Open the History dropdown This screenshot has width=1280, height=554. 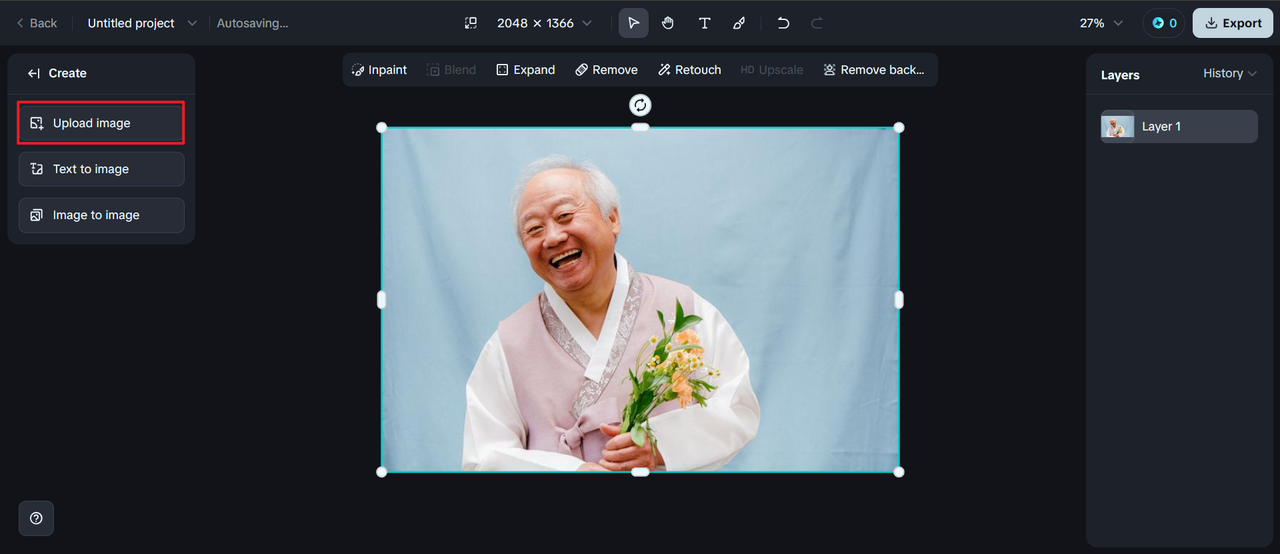coord(1229,73)
